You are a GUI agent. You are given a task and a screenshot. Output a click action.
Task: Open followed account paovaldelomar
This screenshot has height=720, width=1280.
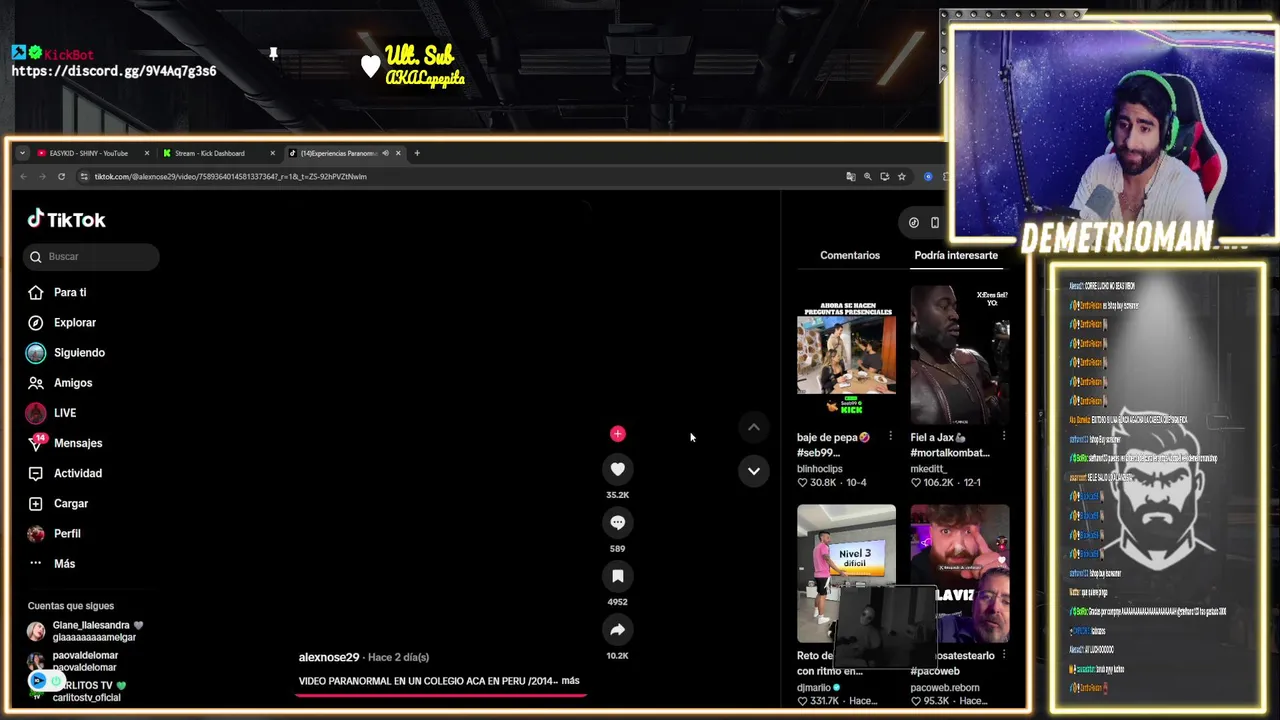pyautogui.click(x=73, y=661)
